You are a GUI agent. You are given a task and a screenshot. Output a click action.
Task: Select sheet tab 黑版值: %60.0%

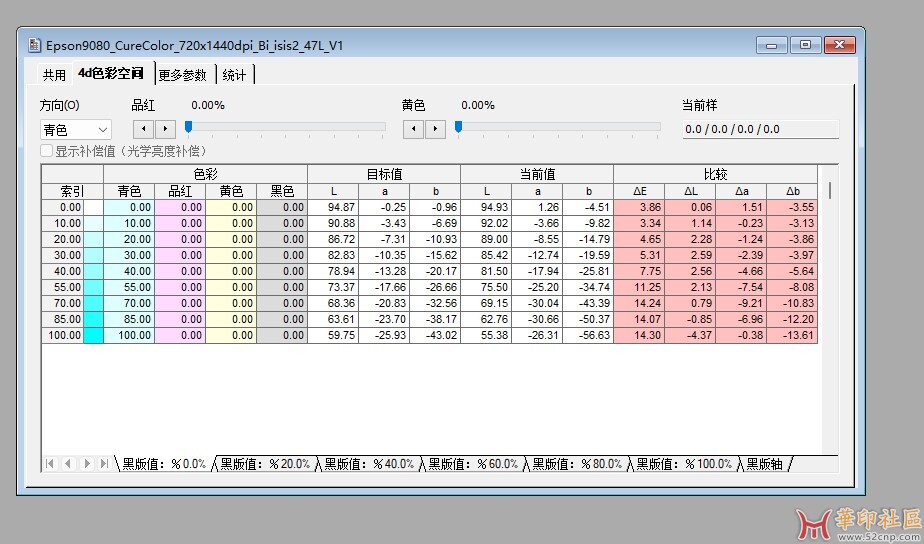(473, 464)
